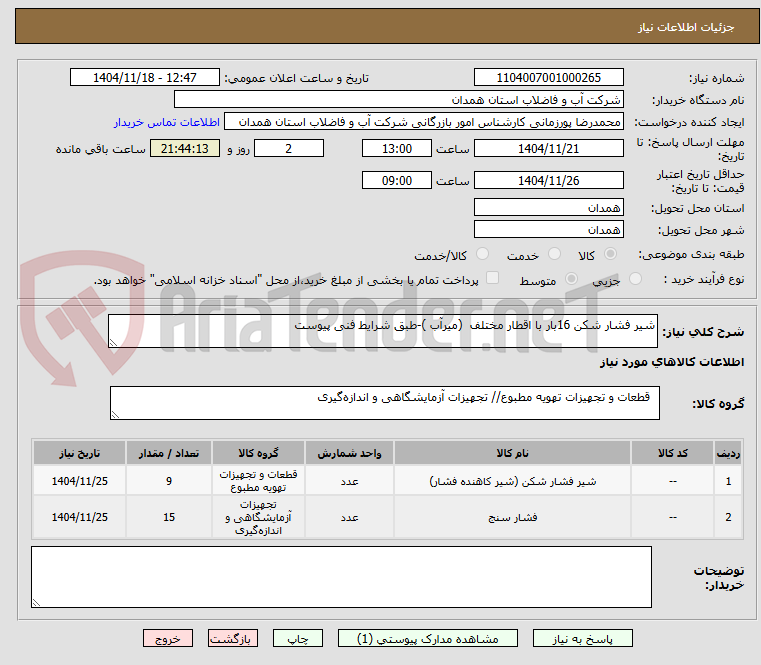The image size is (761, 665).
Task: Click the تعداد / مقدار column header
Action: tap(169, 453)
